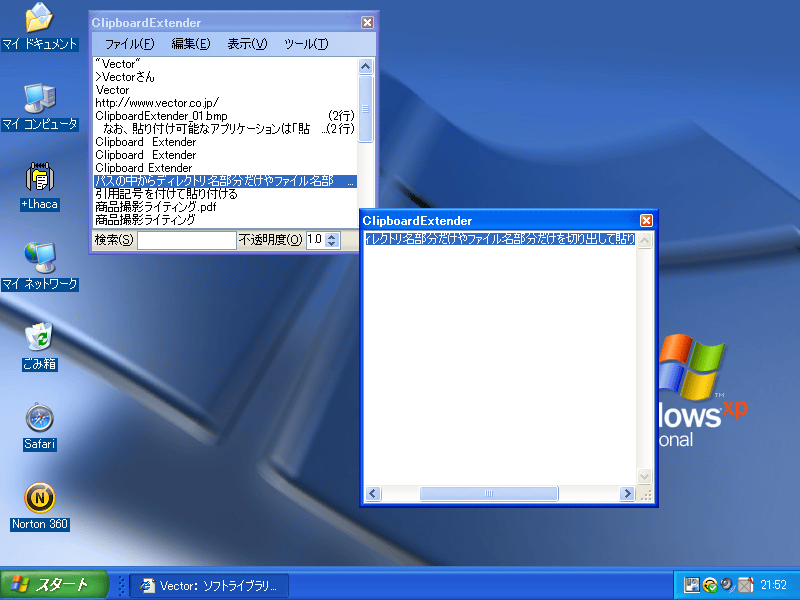800x600 pixels.
Task: Click the history list scroll-up arrow
Action: click(365, 66)
